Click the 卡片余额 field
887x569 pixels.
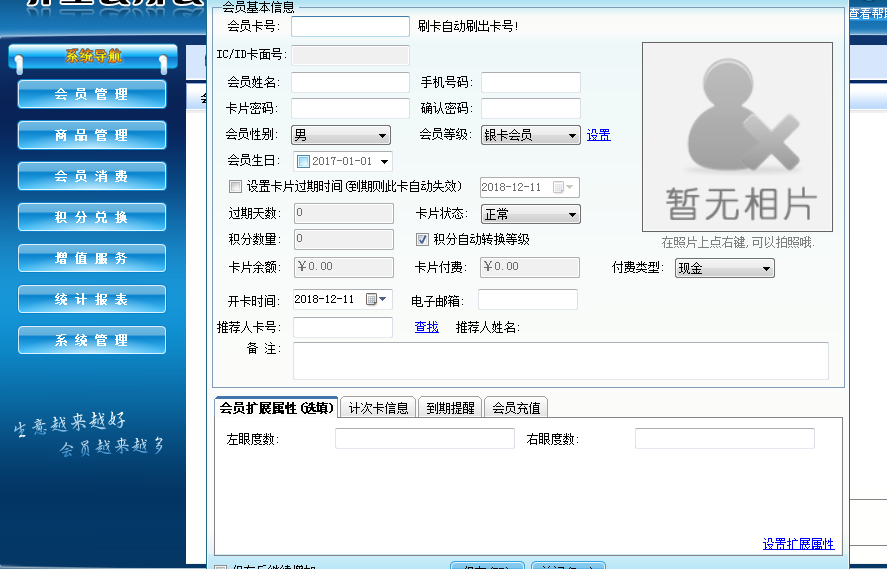(x=343, y=267)
